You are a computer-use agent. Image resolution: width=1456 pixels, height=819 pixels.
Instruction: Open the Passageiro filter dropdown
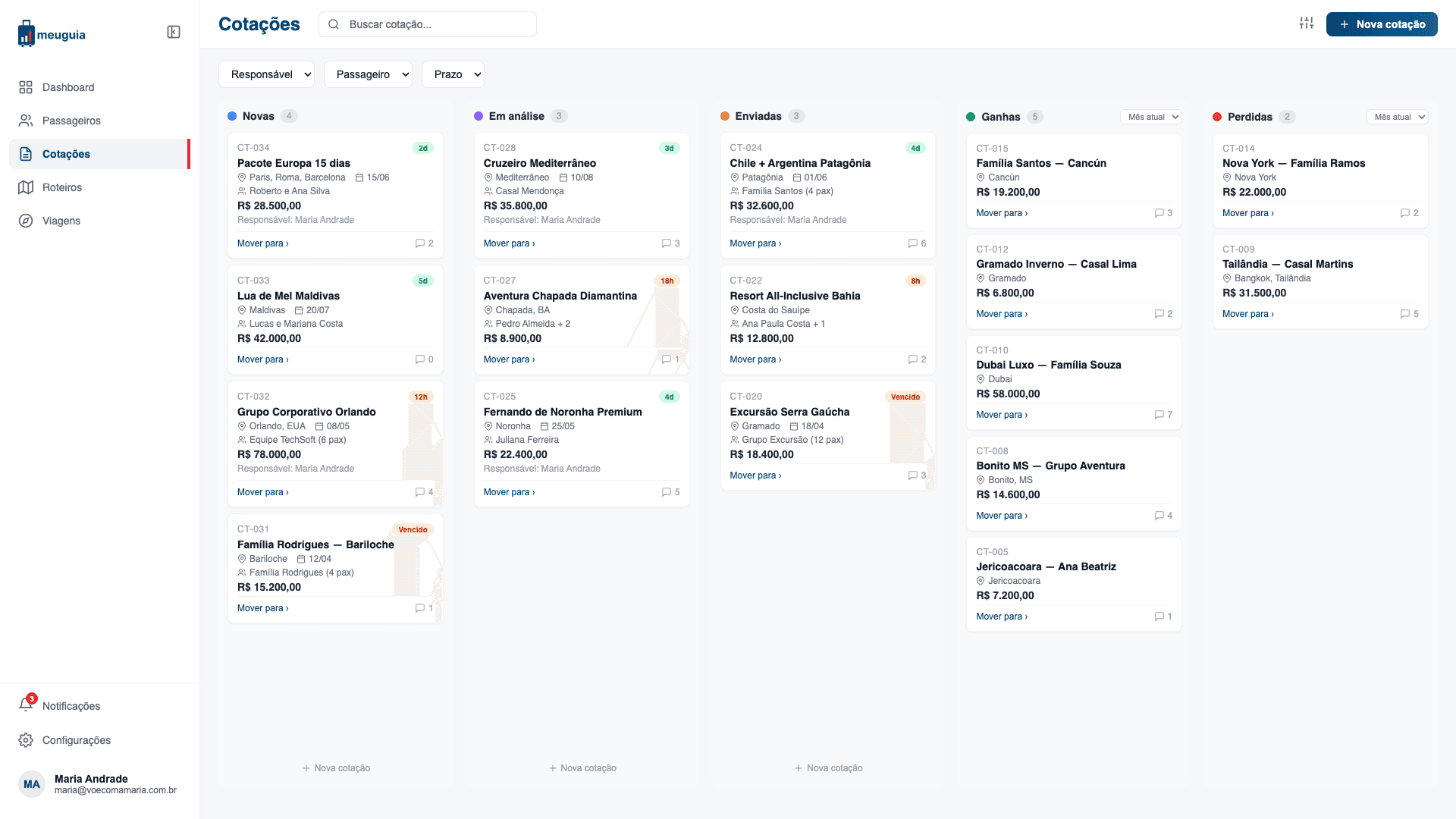(368, 74)
